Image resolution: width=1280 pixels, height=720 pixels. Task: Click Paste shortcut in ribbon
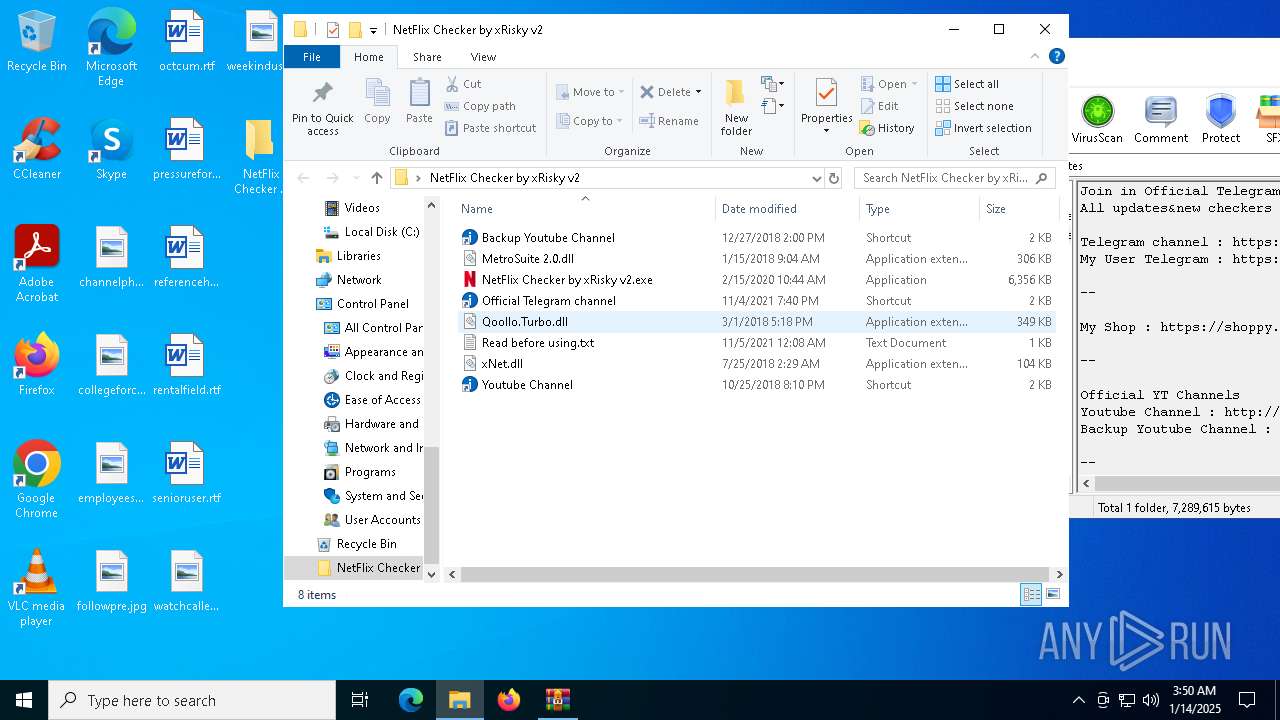490,128
